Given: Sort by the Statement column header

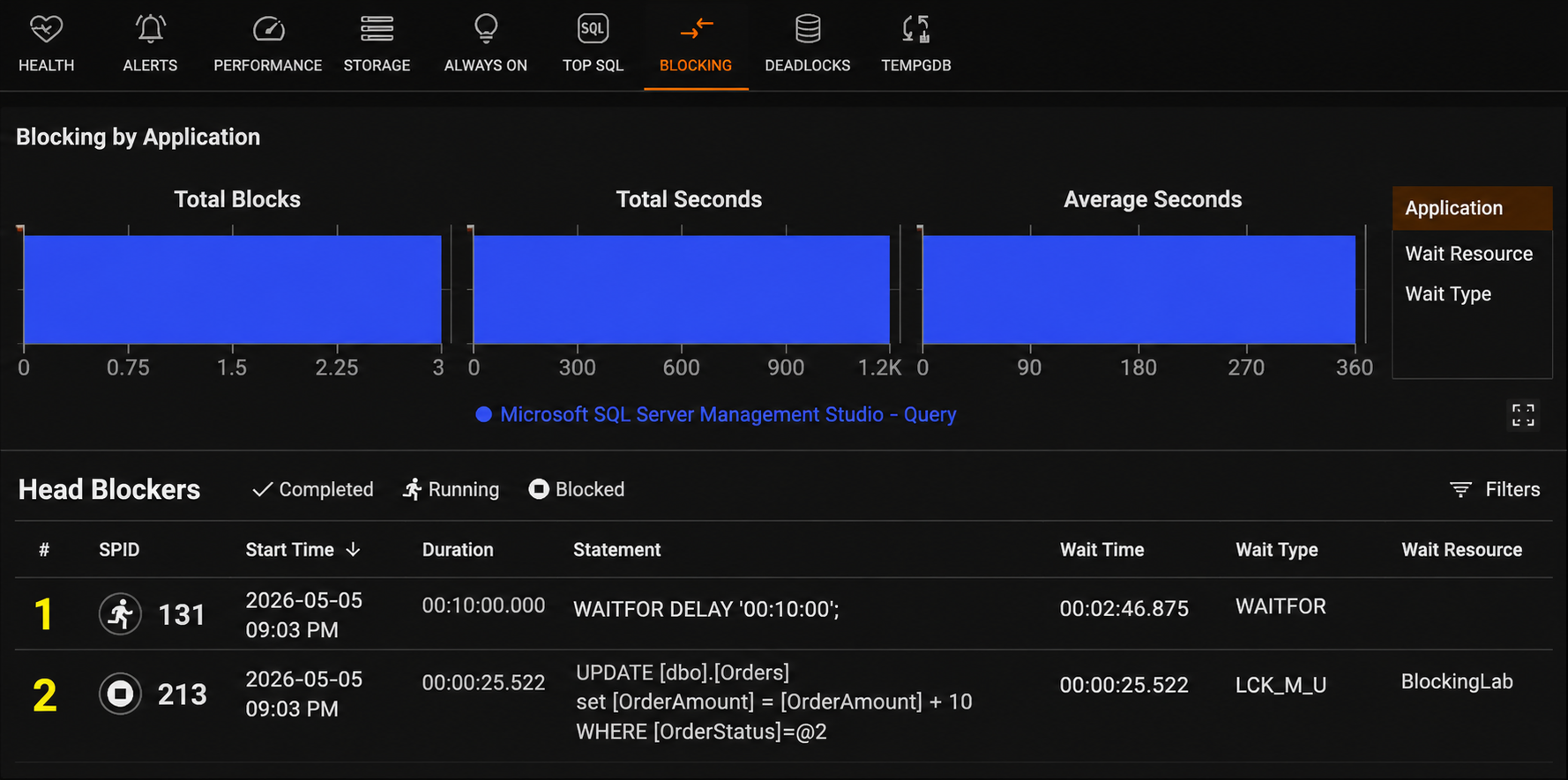Looking at the screenshot, I should click(617, 550).
